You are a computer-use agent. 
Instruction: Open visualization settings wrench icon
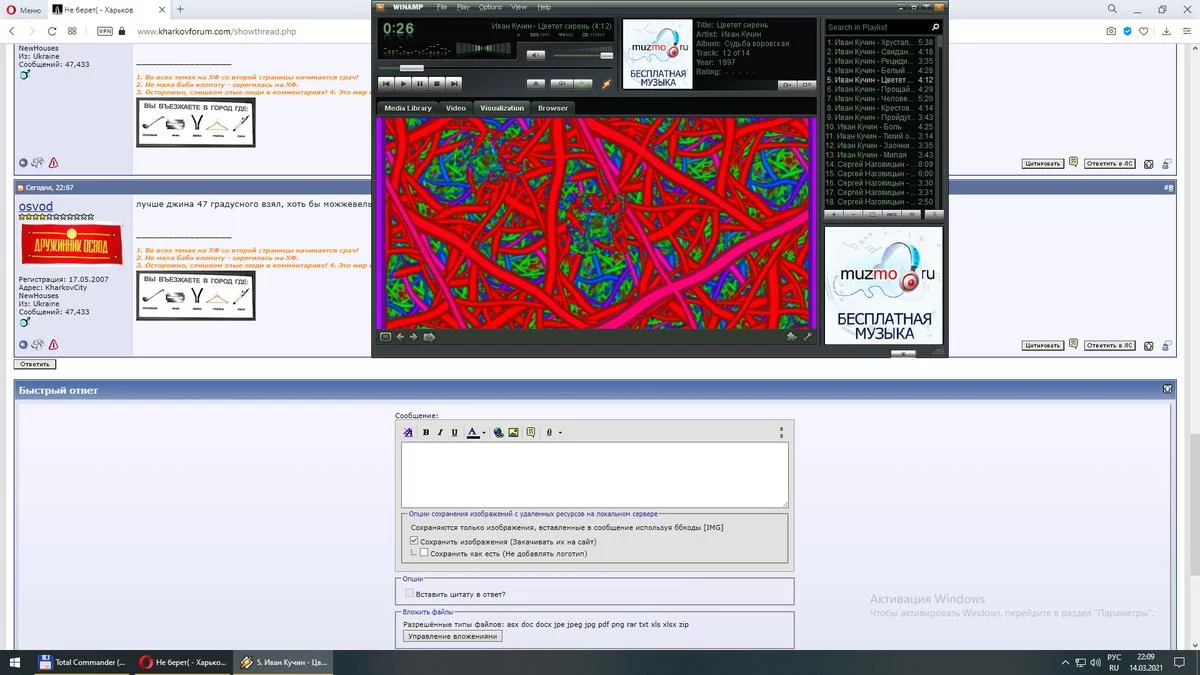[807, 337]
